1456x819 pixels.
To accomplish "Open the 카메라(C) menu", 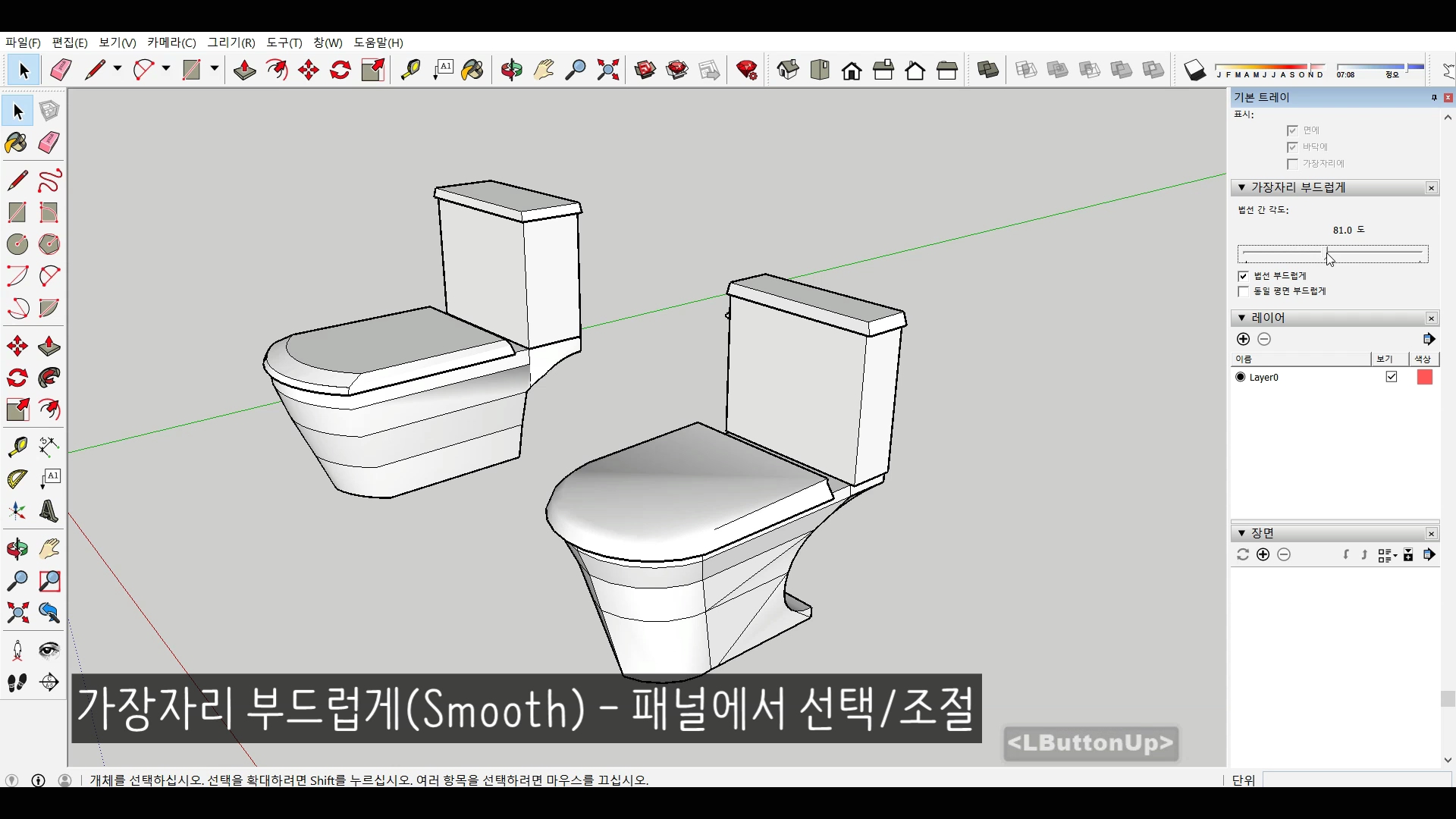I will pos(171,42).
